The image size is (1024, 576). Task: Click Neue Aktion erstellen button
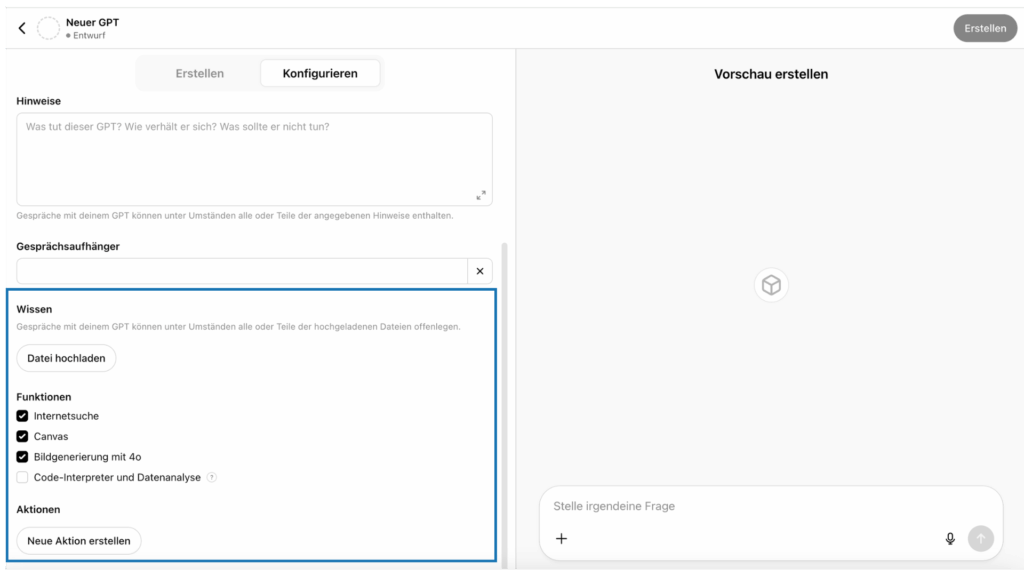78,541
